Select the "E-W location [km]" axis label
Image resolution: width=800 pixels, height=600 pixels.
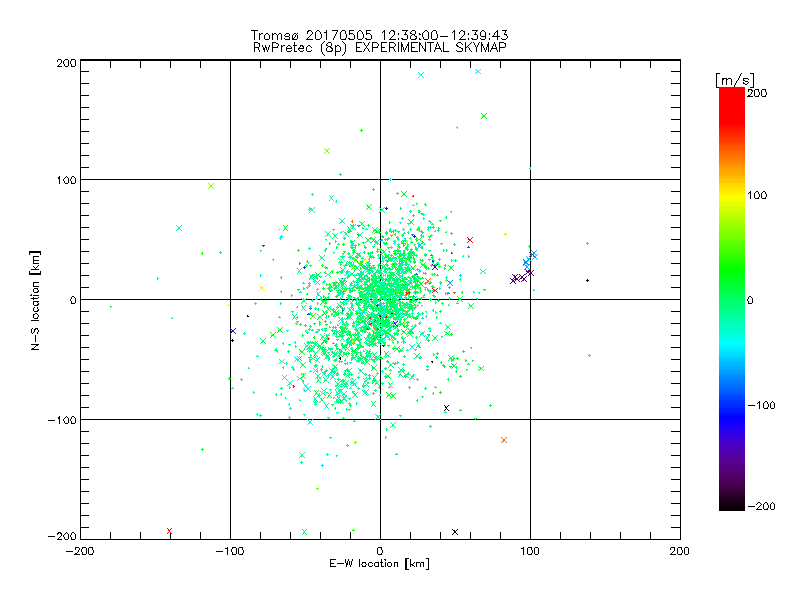point(379,564)
